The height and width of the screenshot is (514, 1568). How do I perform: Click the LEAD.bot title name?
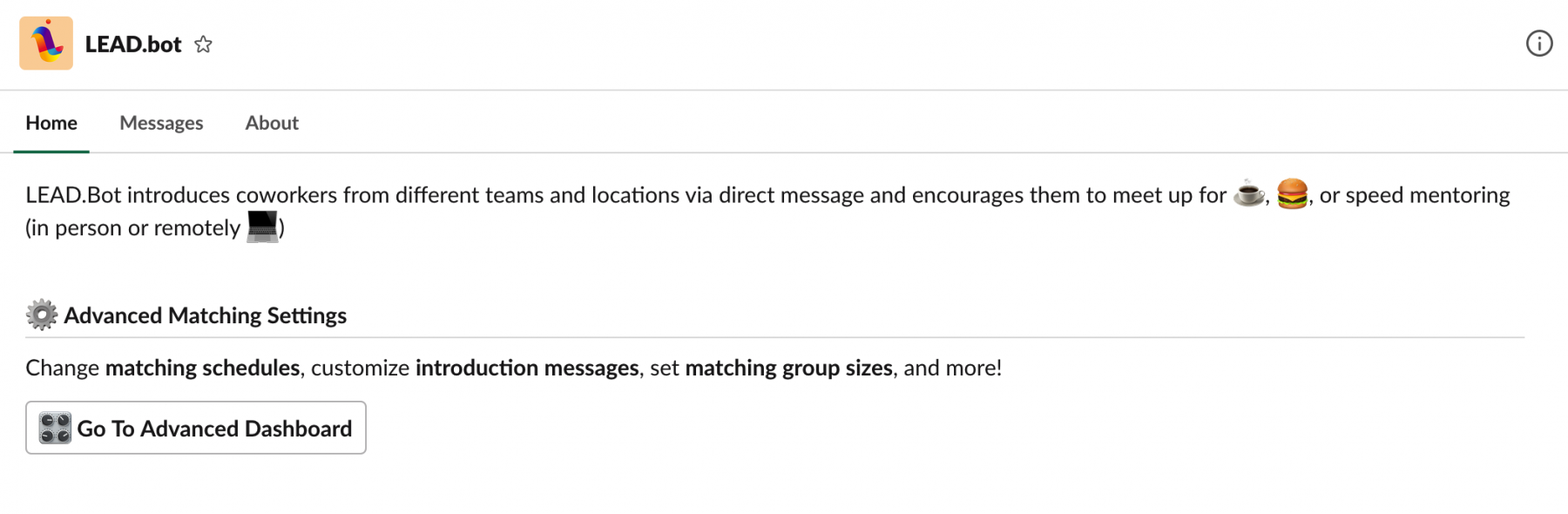click(x=133, y=44)
